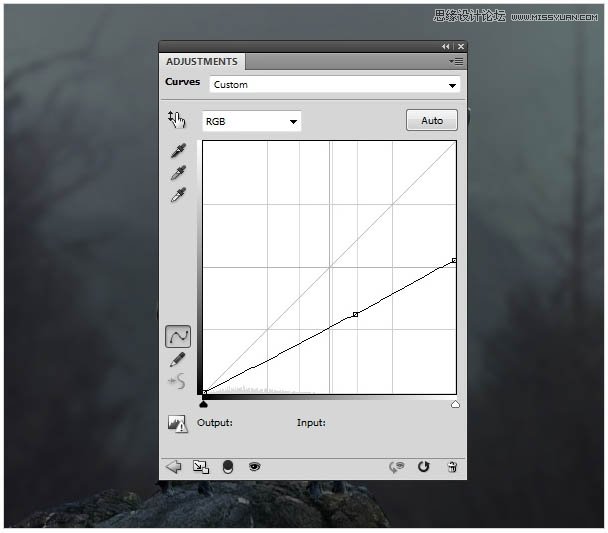Click the histogram warning recalculate icon
Image resolution: width=608 pixels, height=533 pixels.
click(x=178, y=423)
